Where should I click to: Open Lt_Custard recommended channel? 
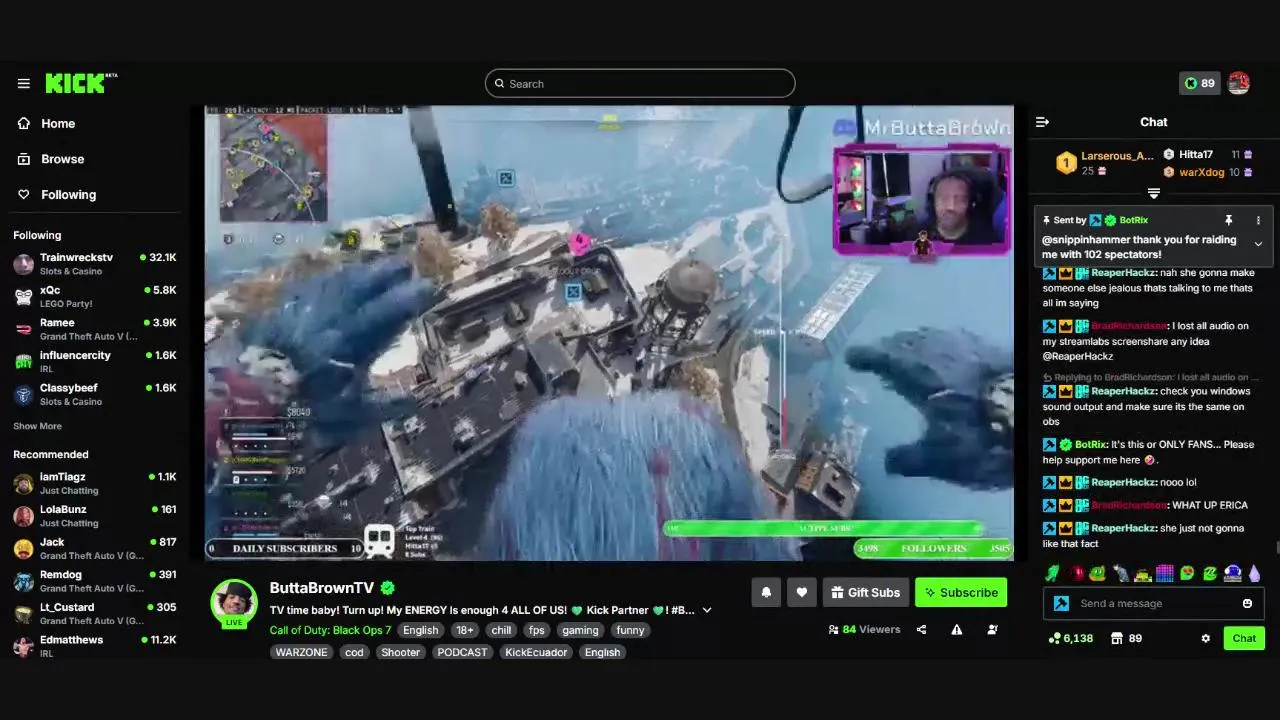pos(95,613)
